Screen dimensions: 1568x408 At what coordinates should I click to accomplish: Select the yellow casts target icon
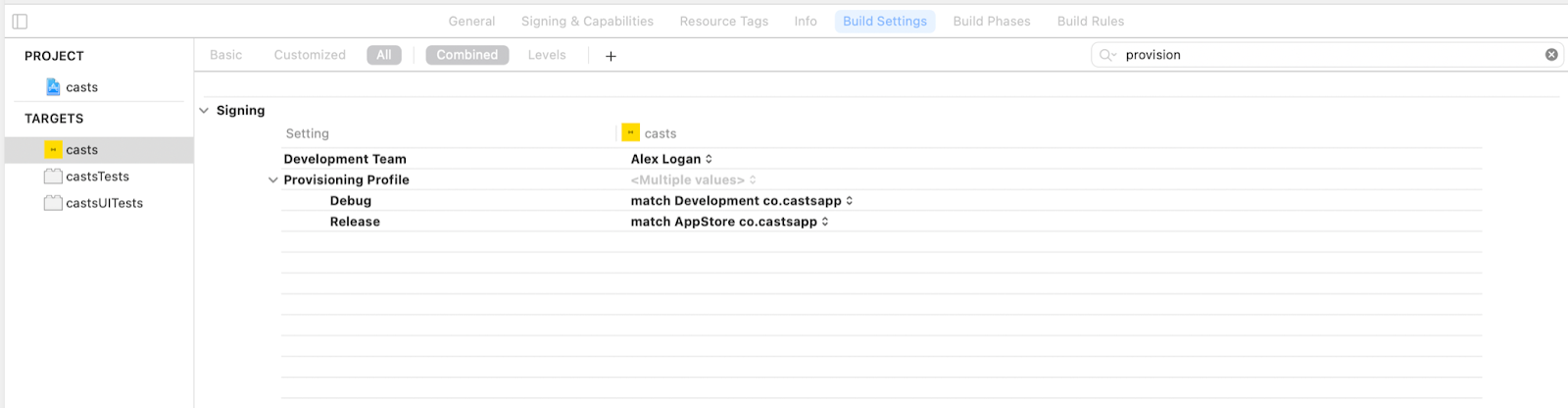[x=53, y=150]
